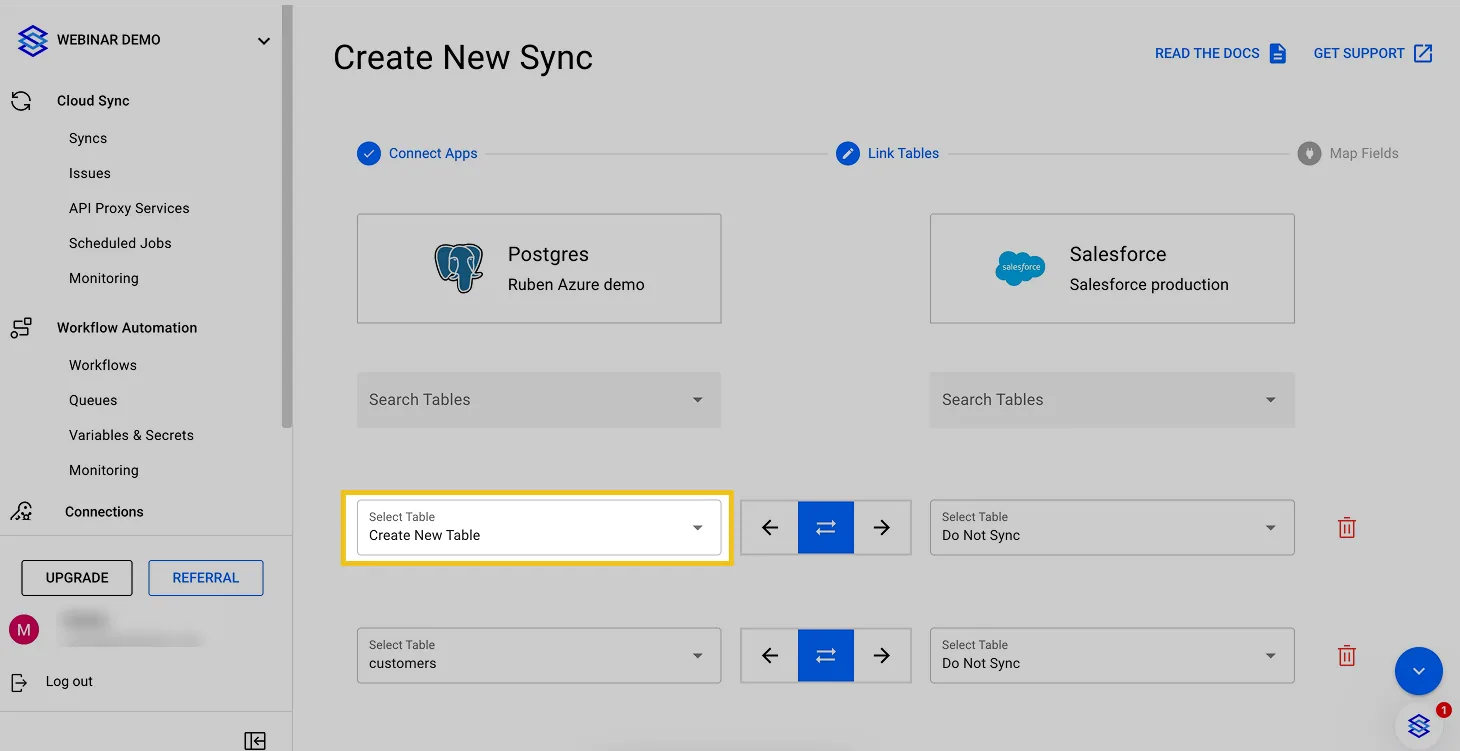1460x751 pixels.
Task: Click the REFERRAL button
Action: [x=206, y=578]
